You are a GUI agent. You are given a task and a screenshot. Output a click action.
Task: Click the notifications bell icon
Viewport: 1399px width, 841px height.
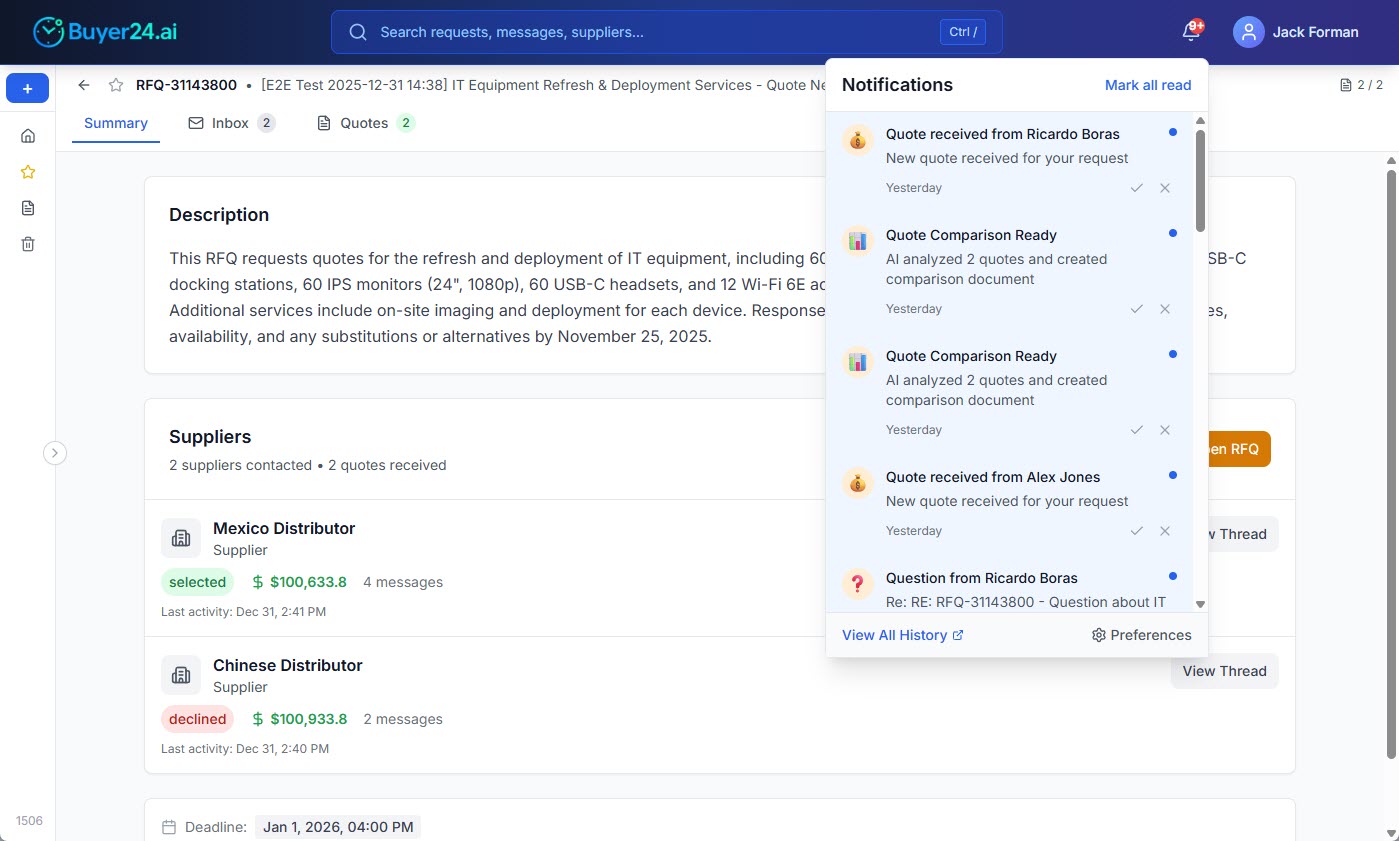(1190, 32)
